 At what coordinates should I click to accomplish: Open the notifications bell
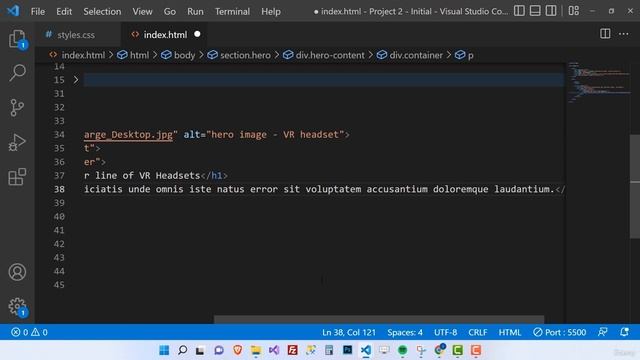(624, 332)
